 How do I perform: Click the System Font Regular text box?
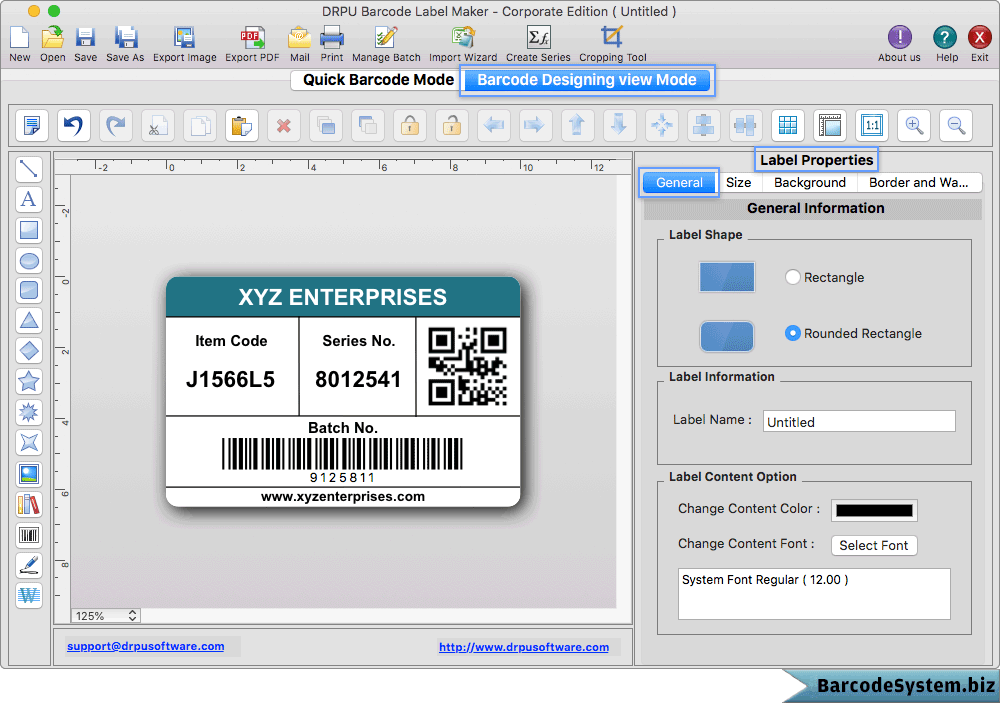tap(814, 593)
